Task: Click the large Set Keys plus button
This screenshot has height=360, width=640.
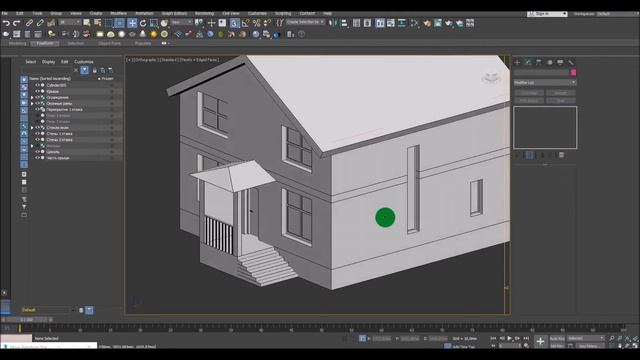Action: 540,342
